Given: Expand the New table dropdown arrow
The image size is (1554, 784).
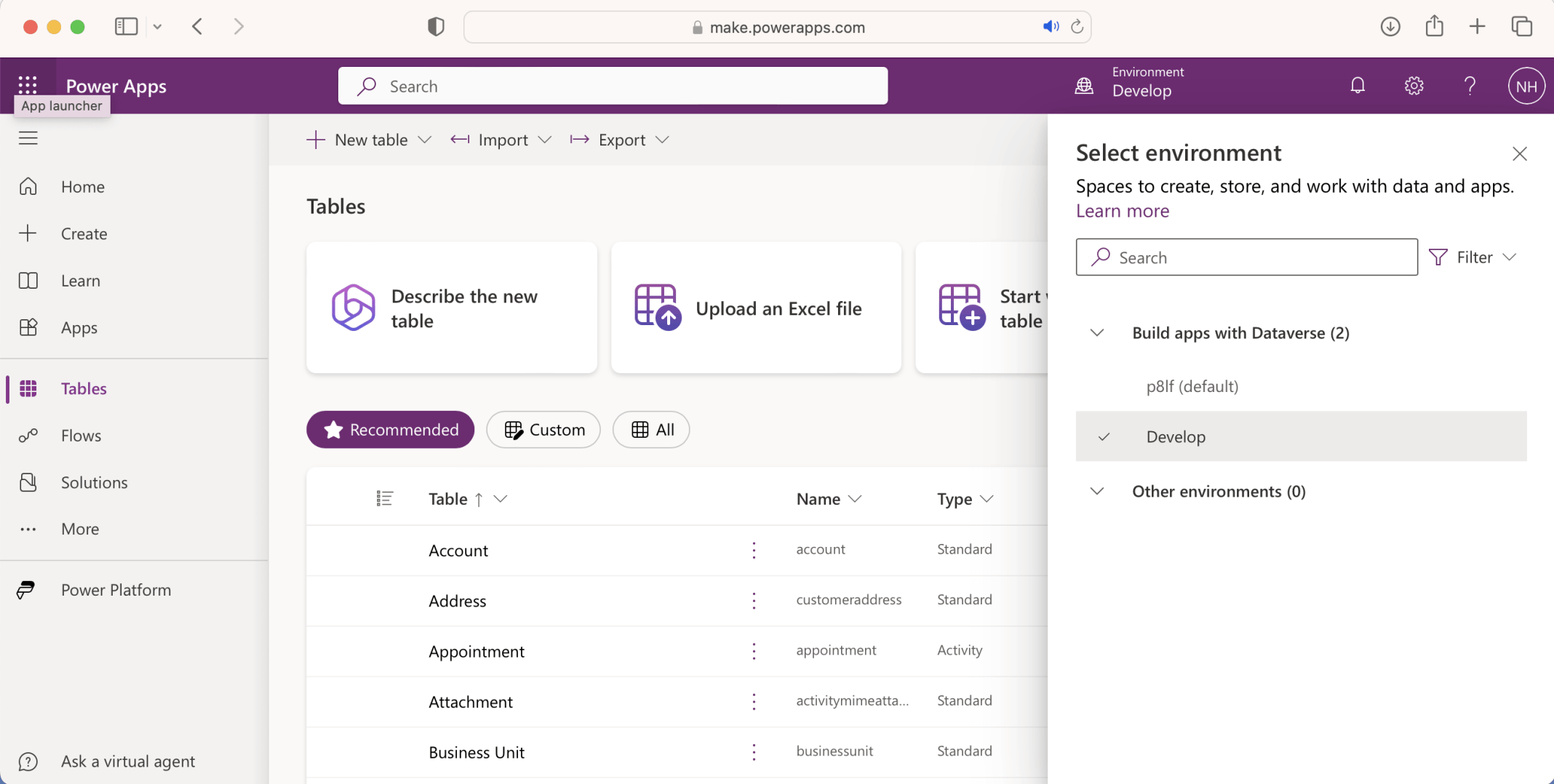Looking at the screenshot, I should [425, 140].
